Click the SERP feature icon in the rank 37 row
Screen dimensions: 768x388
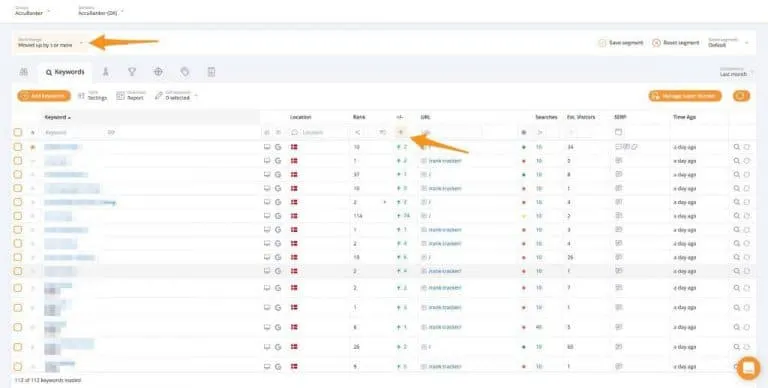pyautogui.click(x=619, y=174)
